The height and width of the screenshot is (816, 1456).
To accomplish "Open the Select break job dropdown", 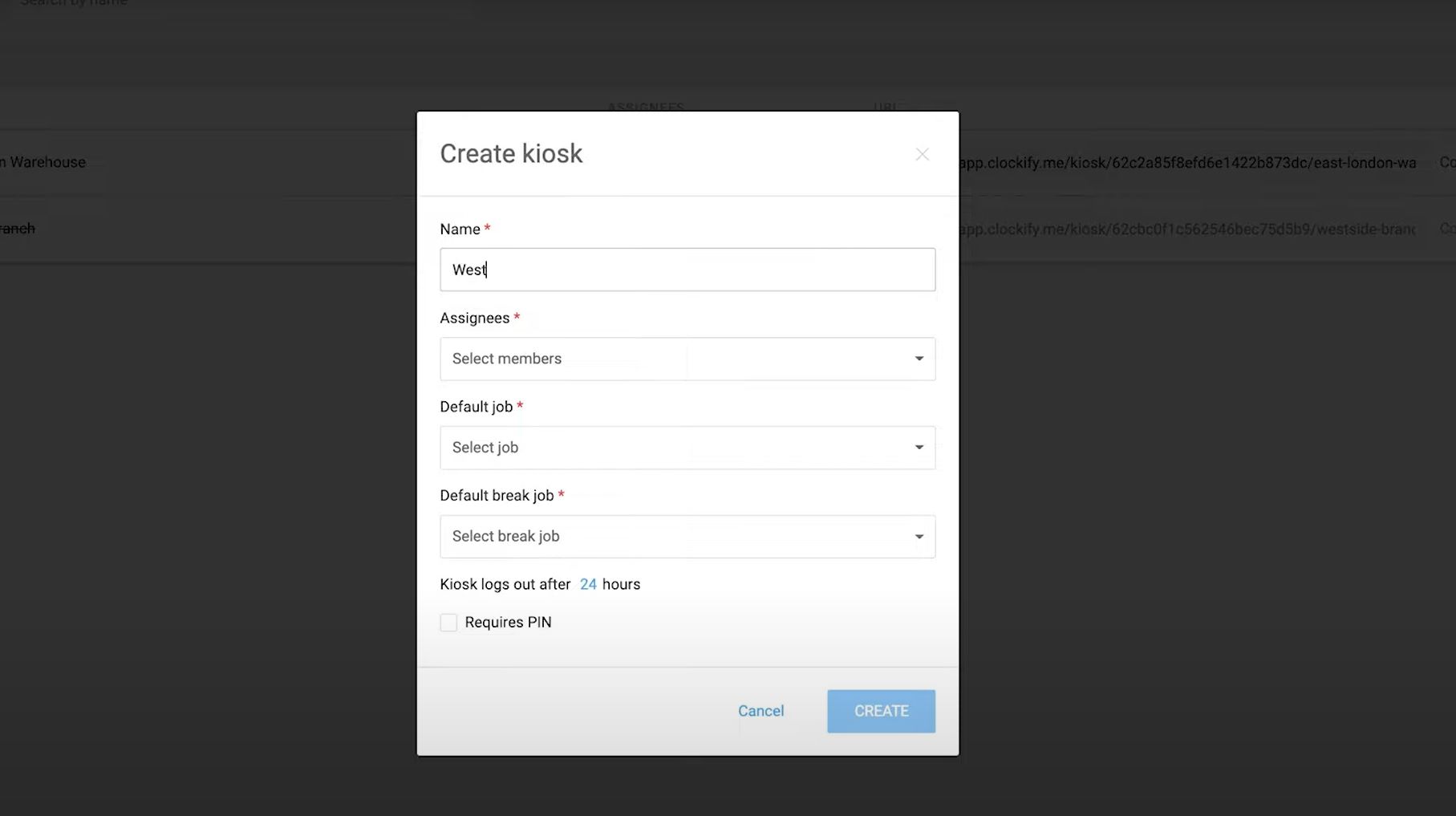I will [642, 536].
